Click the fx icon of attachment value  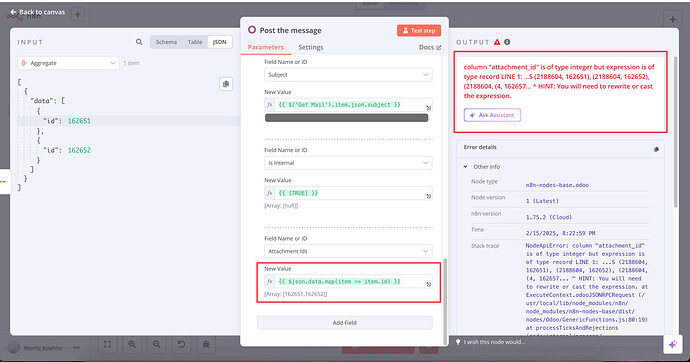(x=270, y=281)
